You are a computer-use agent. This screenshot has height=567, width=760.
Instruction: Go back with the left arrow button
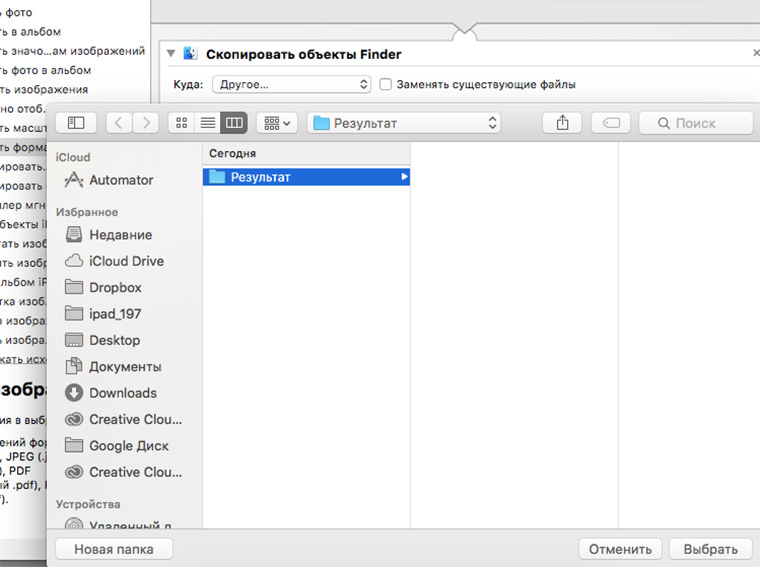point(119,123)
